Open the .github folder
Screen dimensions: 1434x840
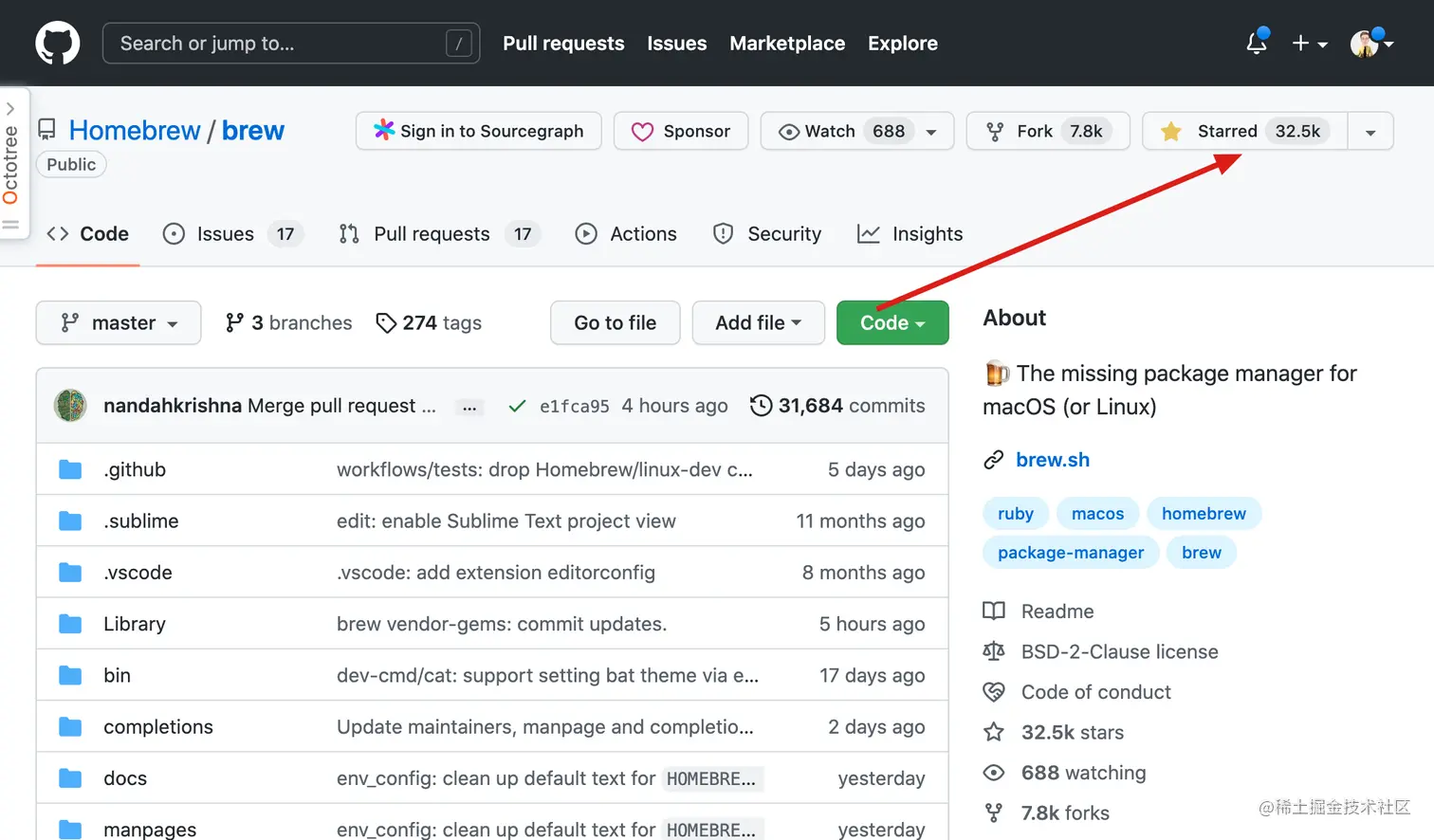135,470
